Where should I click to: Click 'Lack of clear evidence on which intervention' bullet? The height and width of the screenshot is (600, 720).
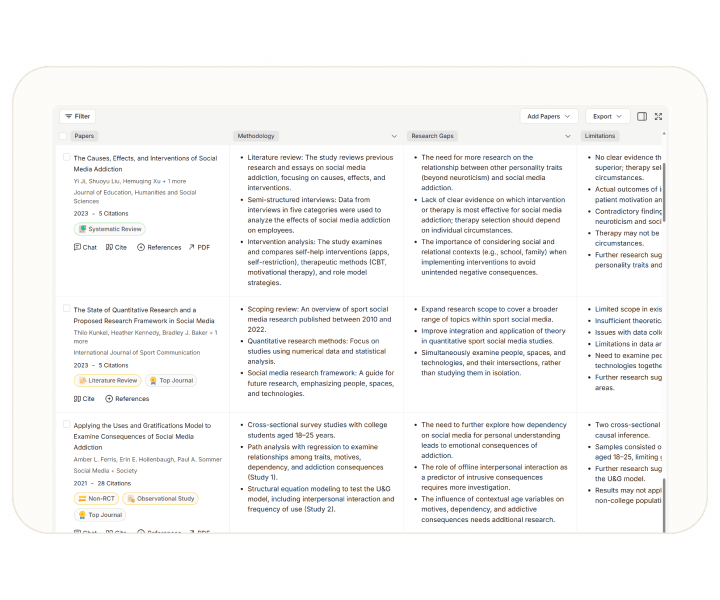493,215
